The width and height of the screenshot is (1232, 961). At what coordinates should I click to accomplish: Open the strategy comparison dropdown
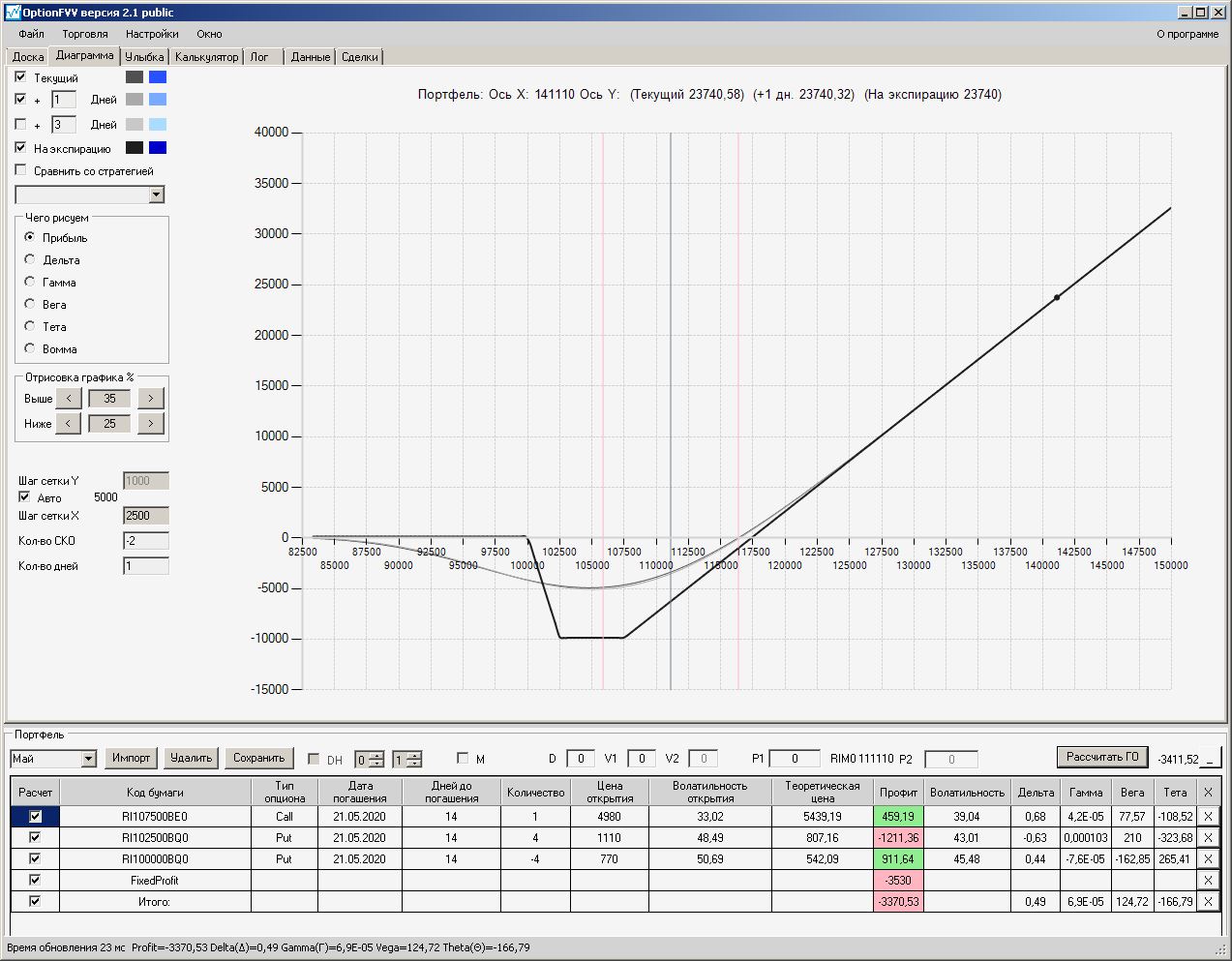click(x=157, y=195)
